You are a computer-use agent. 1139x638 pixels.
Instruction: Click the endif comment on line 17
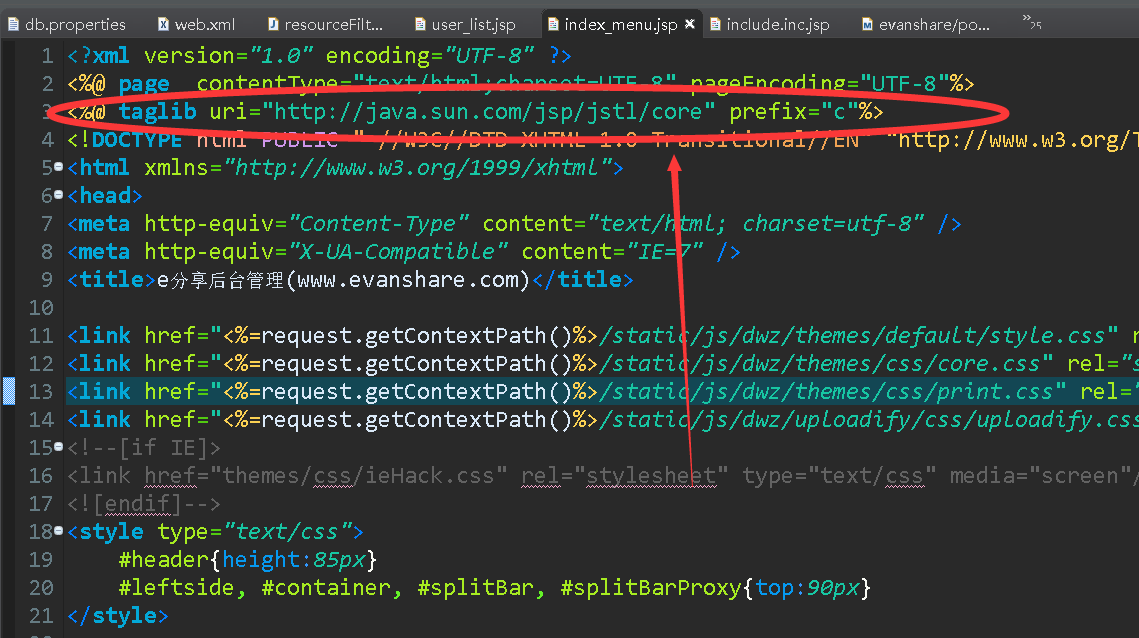(x=144, y=504)
